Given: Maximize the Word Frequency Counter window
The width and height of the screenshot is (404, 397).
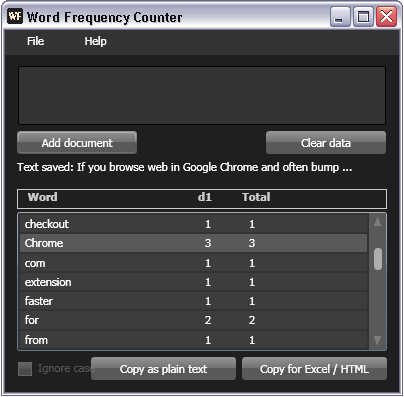Looking at the screenshot, I should (x=363, y=17).
